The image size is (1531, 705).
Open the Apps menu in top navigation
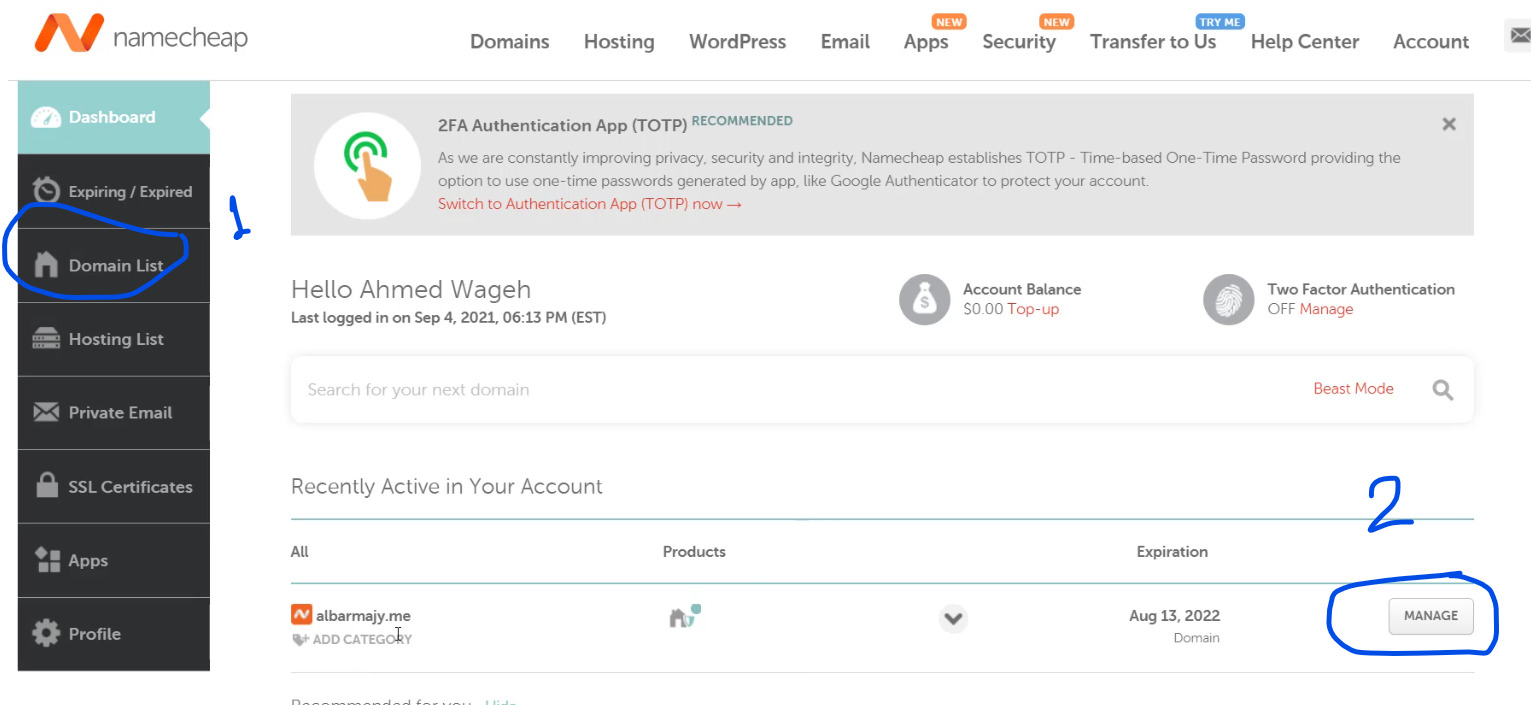[x=926, y=42]
